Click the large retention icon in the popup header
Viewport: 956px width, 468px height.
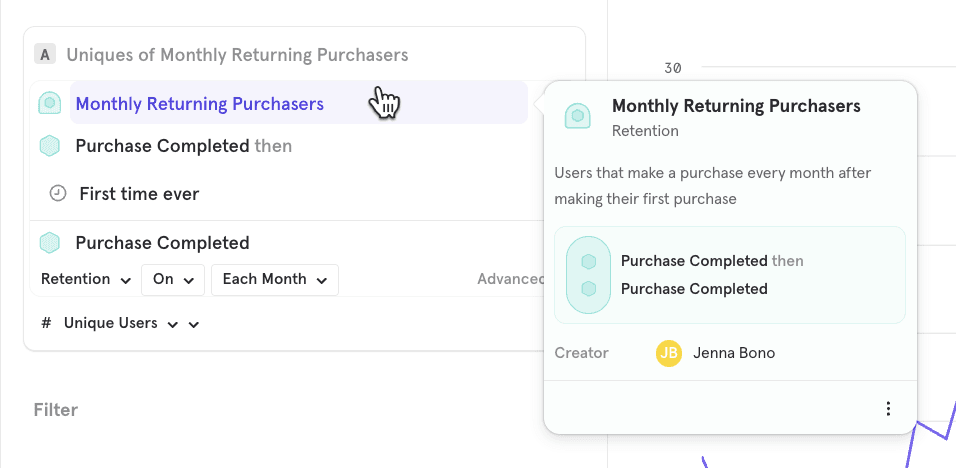point(577,116)
